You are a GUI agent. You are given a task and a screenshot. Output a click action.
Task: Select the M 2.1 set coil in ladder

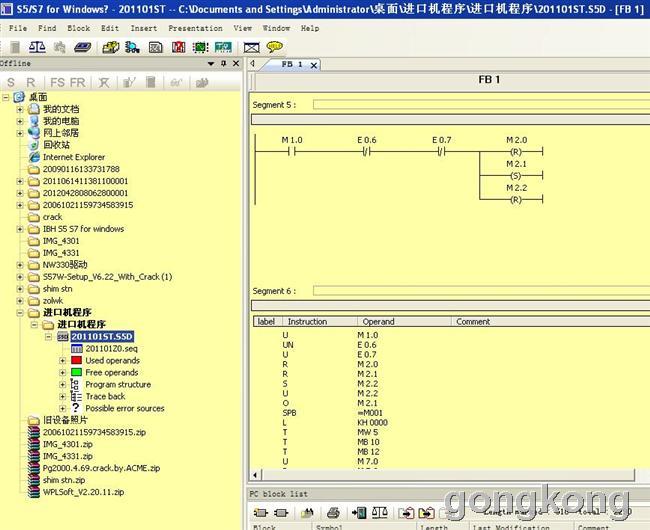point(515,176)
